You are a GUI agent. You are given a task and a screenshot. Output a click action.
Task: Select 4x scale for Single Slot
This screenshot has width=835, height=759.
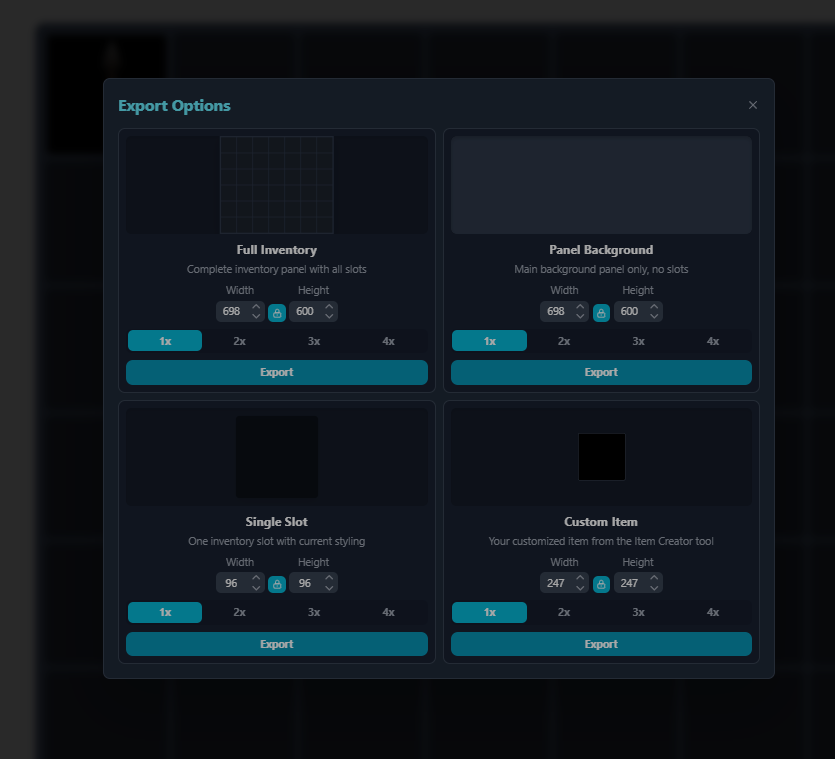coord(389,613)
